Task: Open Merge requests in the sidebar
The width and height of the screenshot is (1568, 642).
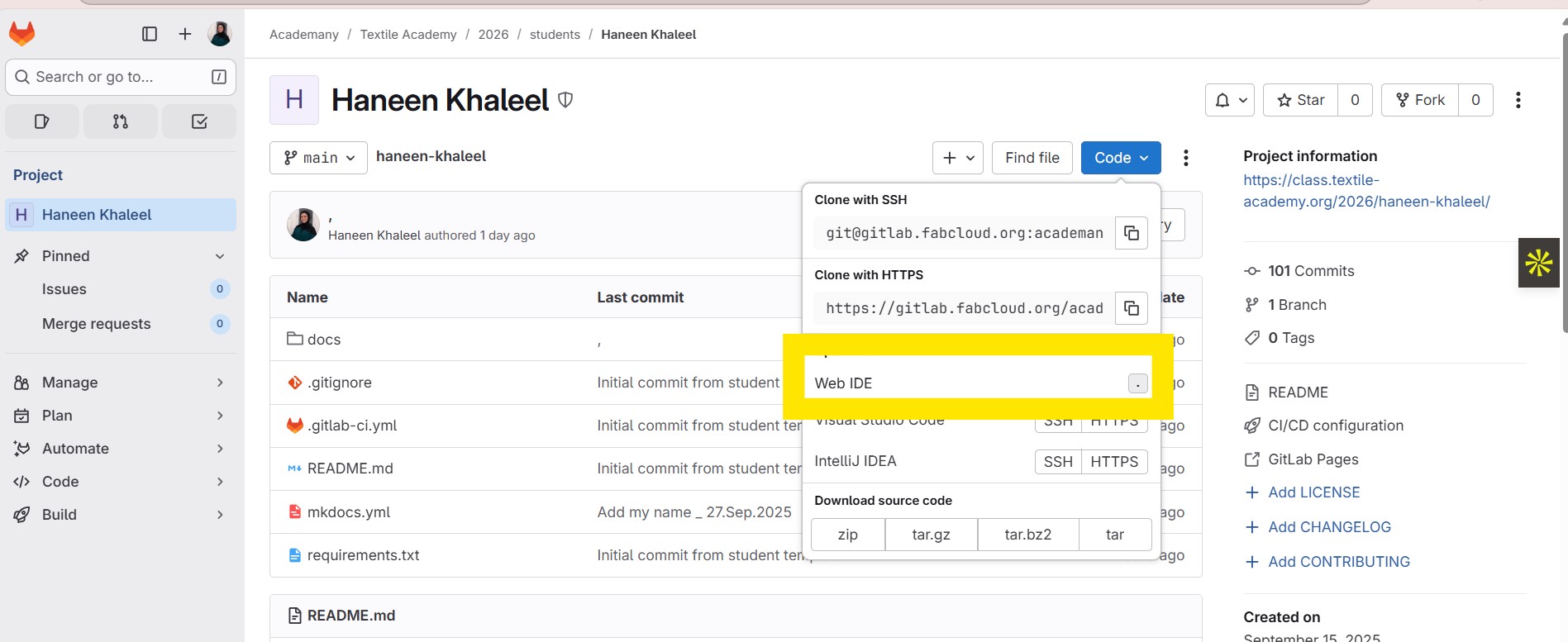Action: click(x=97, y=324)
